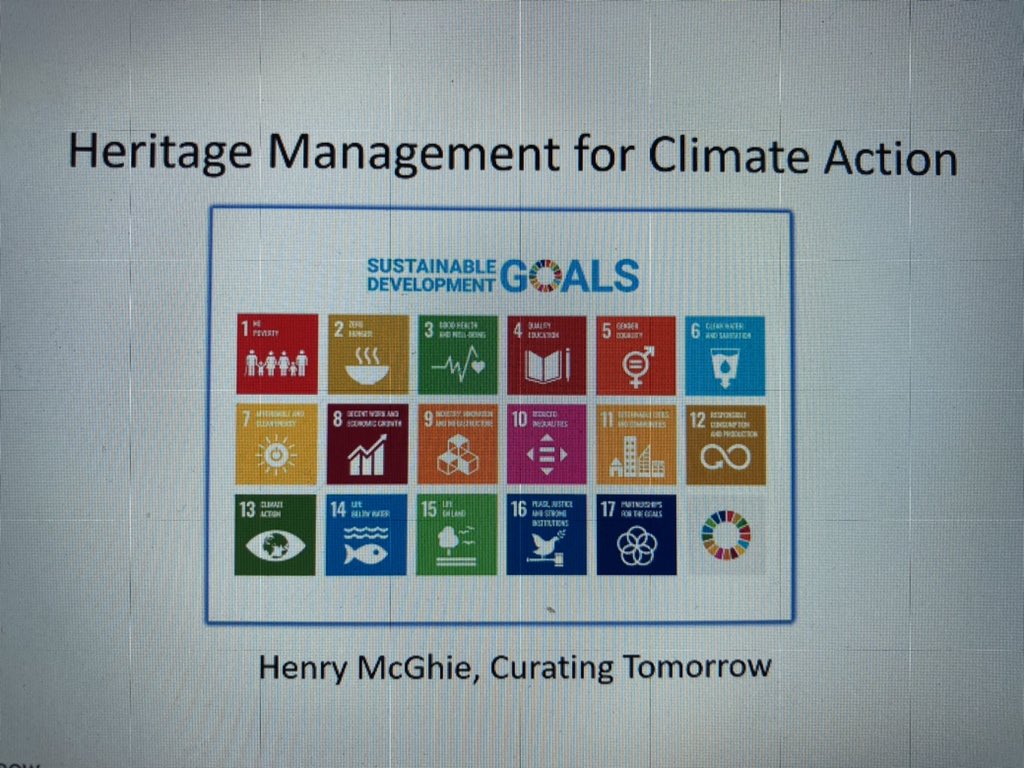1024x768 pixels.
Task: Select the goal 7 Affordable Clean Energy tile
Action: point(276,444)
